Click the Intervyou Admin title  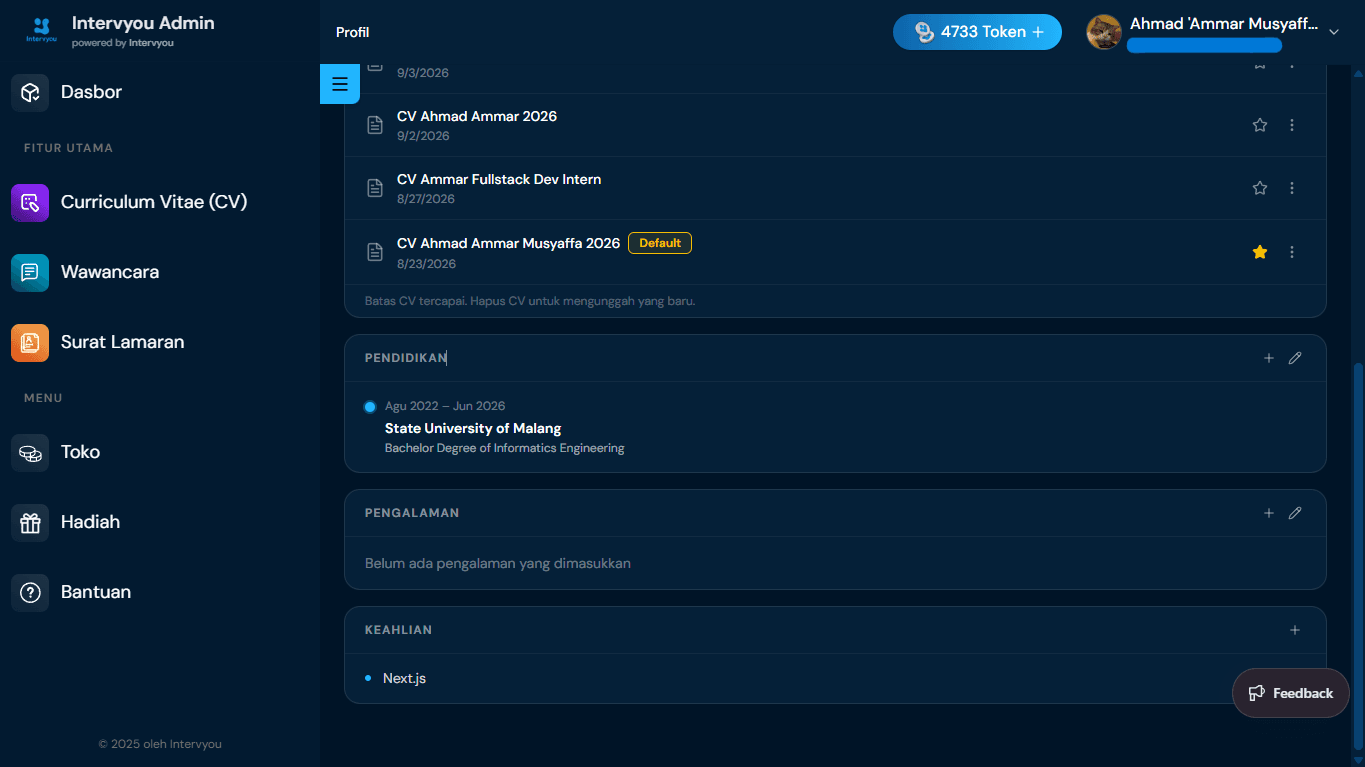coord(143,23)
